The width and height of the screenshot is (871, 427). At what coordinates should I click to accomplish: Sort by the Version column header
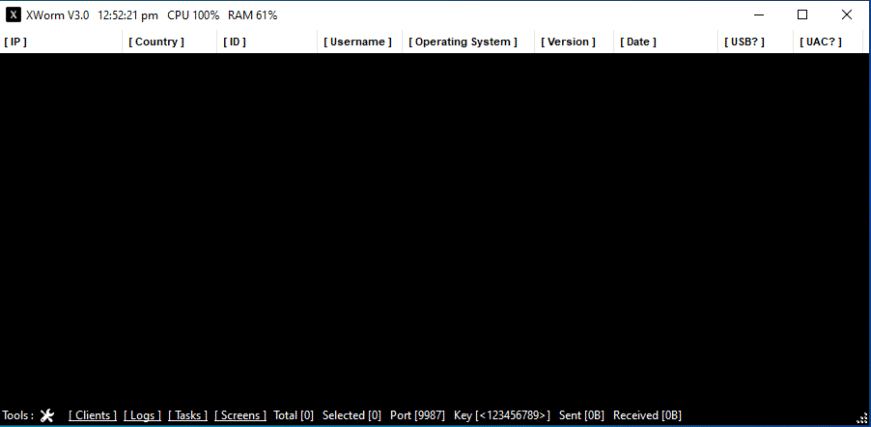tap(574, 42)
